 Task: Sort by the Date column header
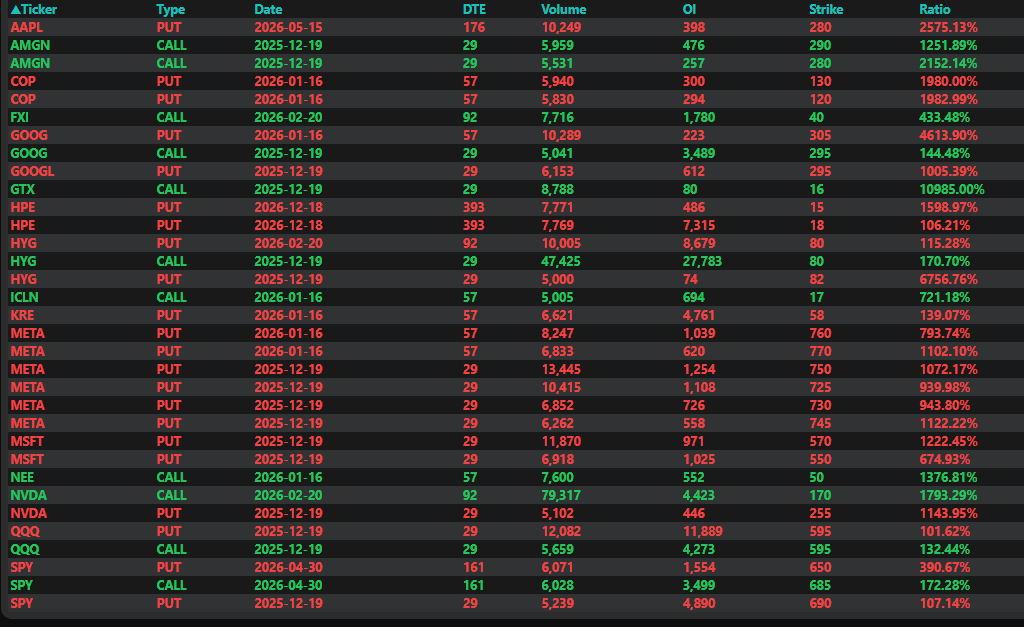click(268, 9)
